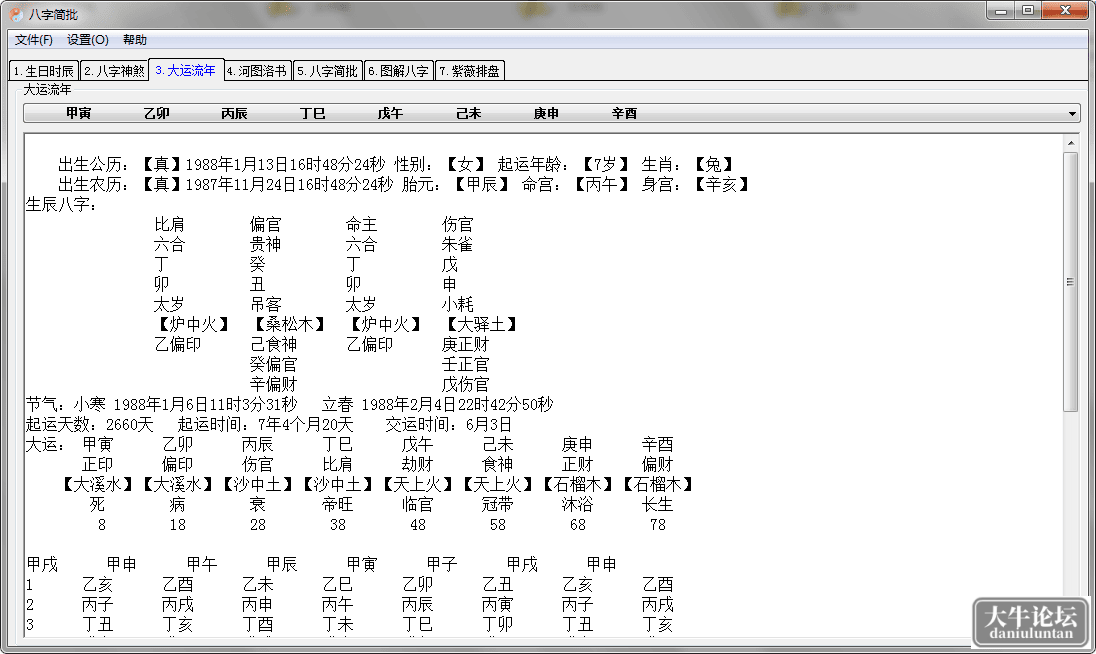Click the 起运天数：2660天 text
Viewport: 1096px width, 654px height.
pos(89,425)
